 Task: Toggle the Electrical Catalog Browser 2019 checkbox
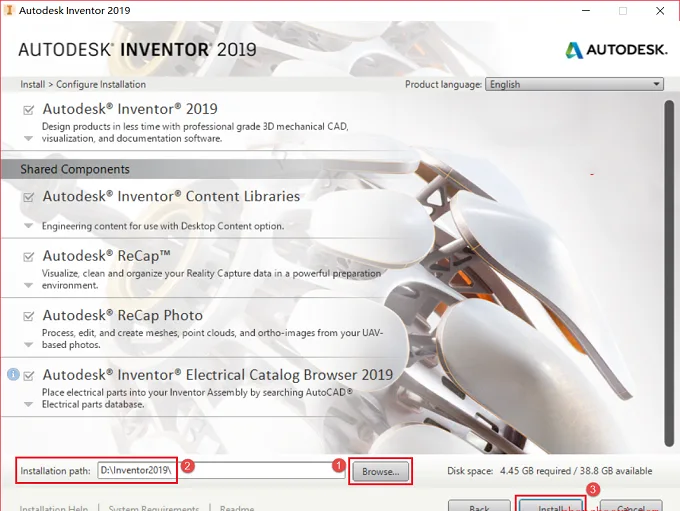click(x=29, y=376)
